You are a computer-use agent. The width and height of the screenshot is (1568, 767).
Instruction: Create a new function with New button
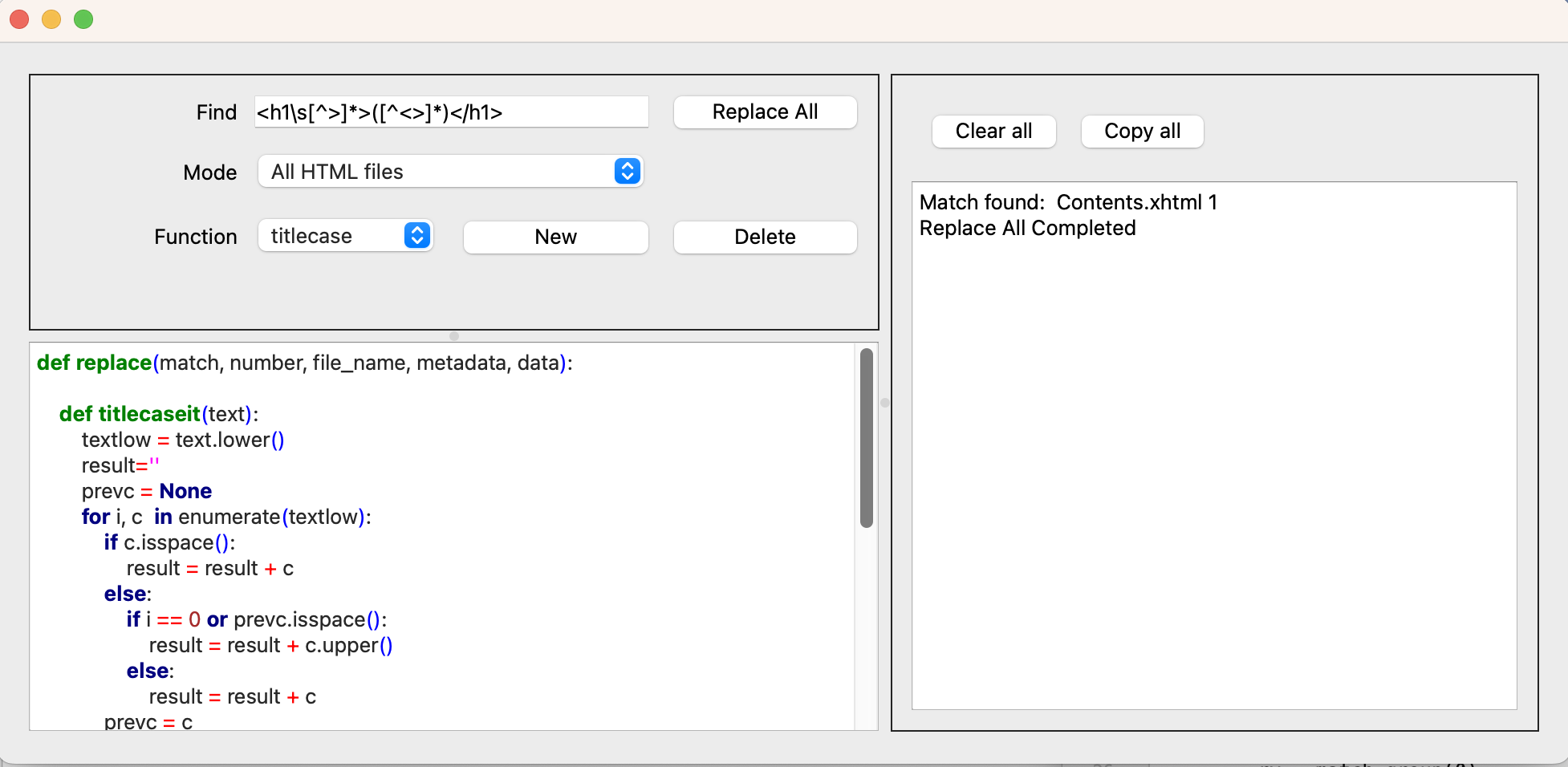555,237
